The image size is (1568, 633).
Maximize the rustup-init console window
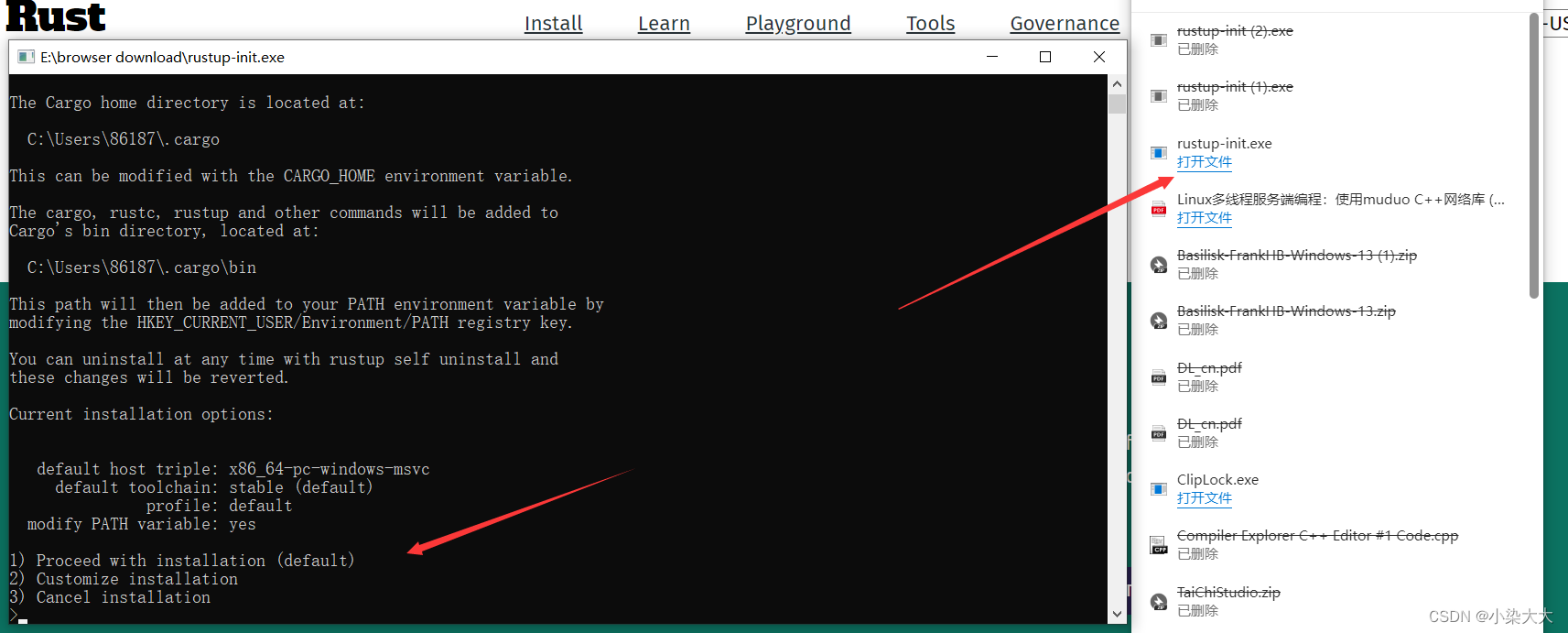pos(1045,57)
